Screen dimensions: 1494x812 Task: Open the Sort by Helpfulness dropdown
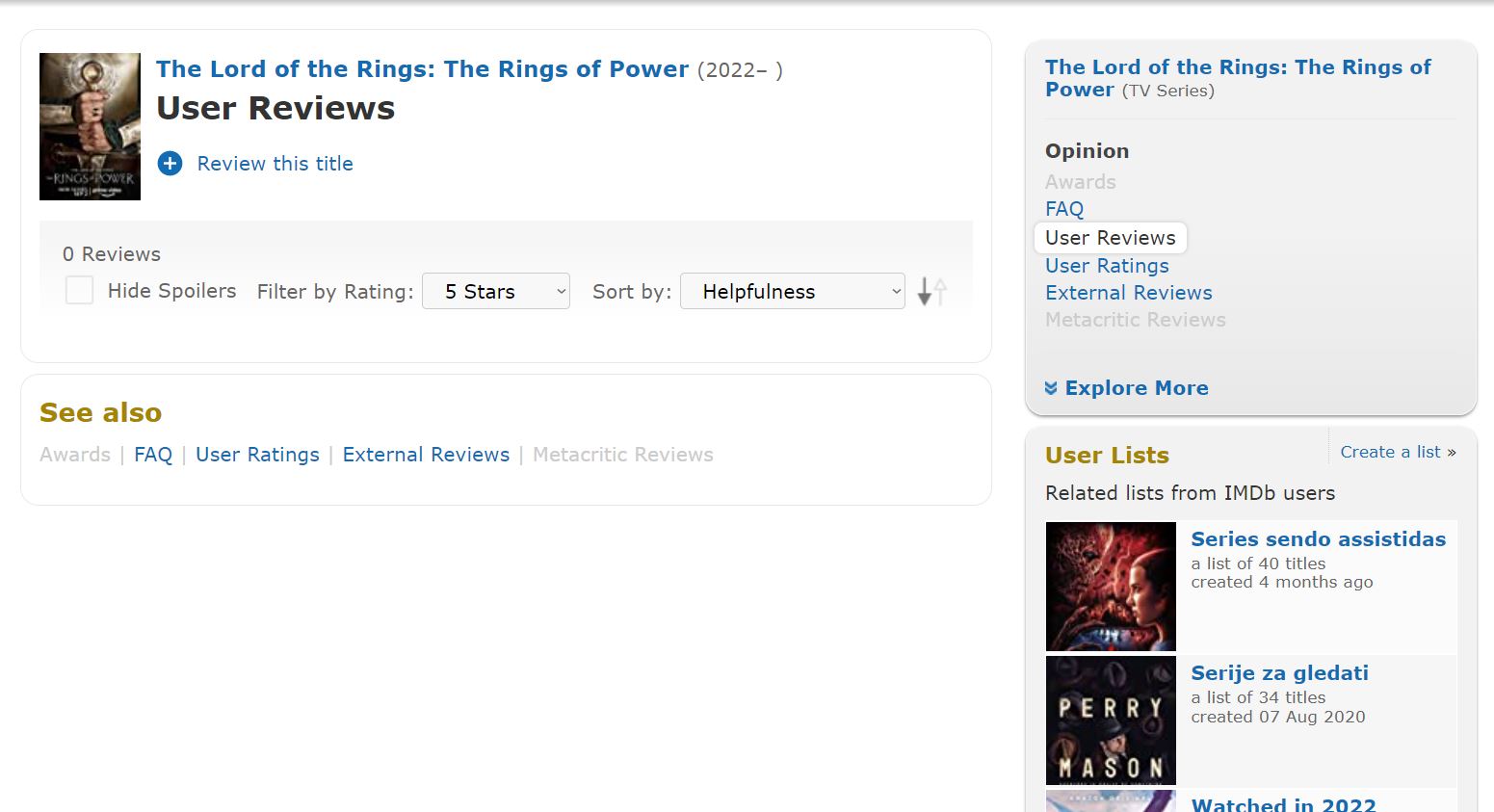pyautogui.click(x=793, y=291)
